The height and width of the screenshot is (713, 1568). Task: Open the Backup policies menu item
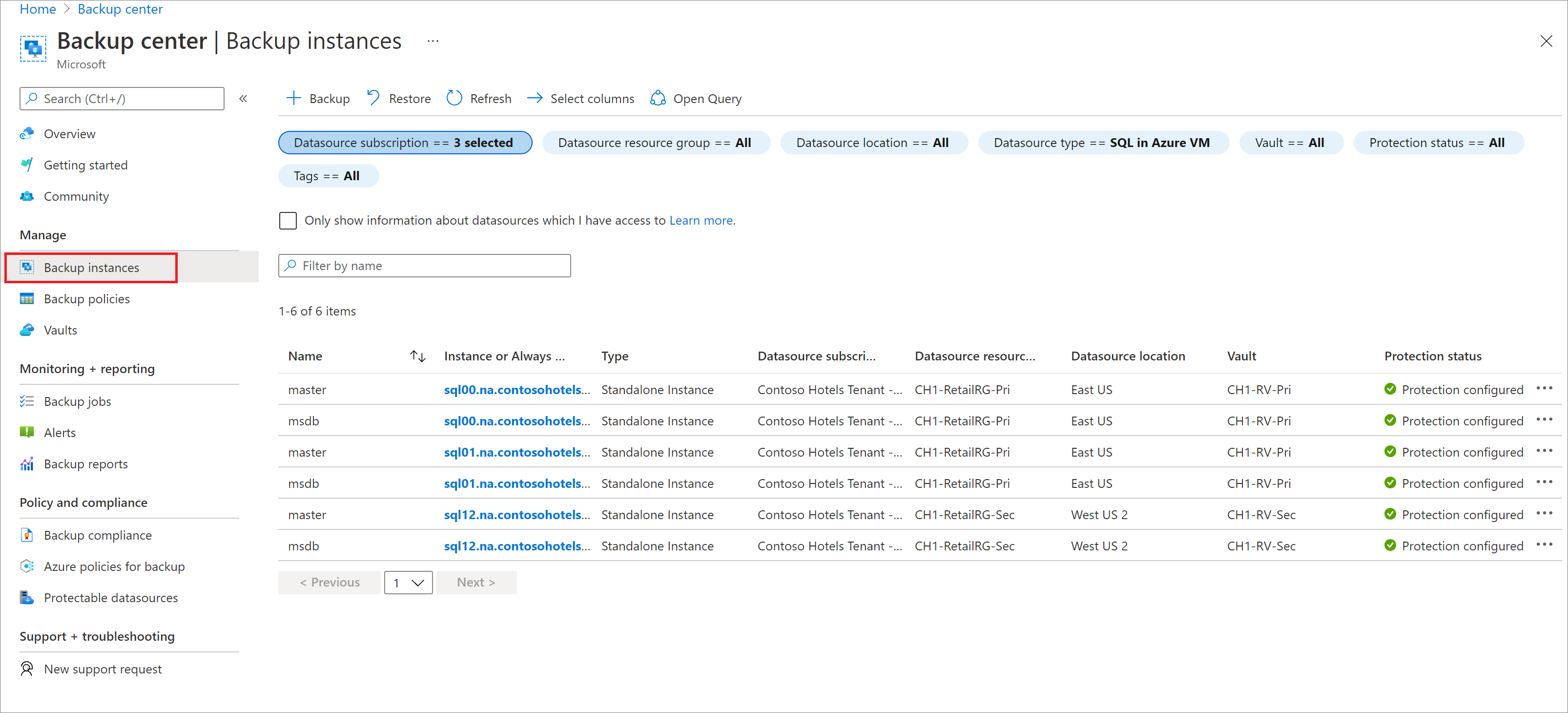pos(87,298)
